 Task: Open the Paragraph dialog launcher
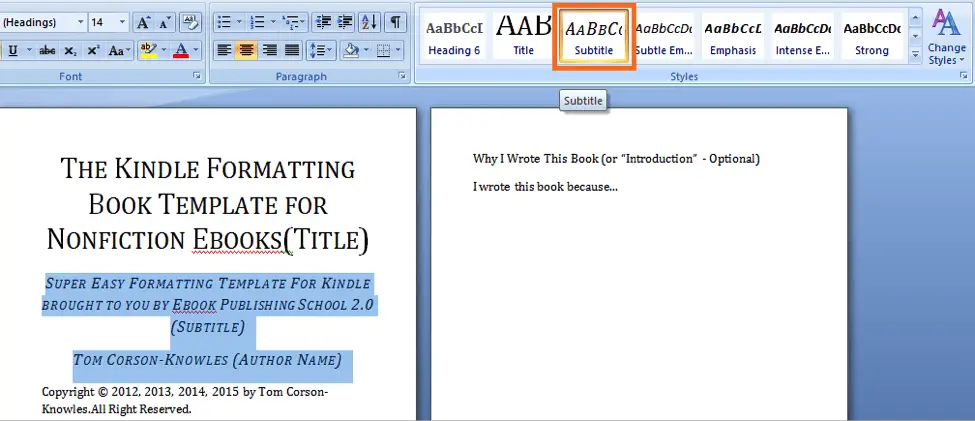click(x=402, y=76)
